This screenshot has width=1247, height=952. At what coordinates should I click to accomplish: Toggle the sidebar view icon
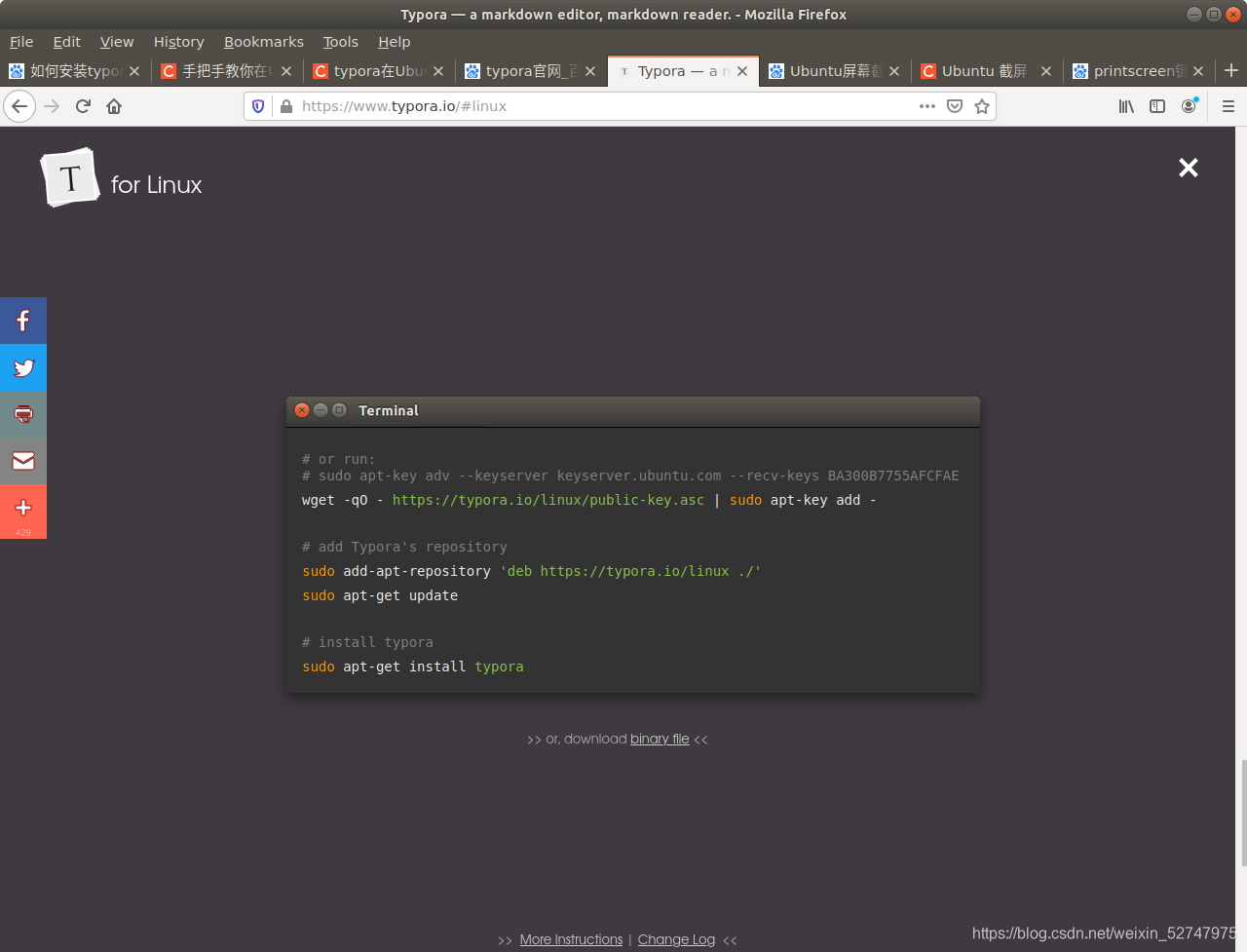(x=1157, y=106)
